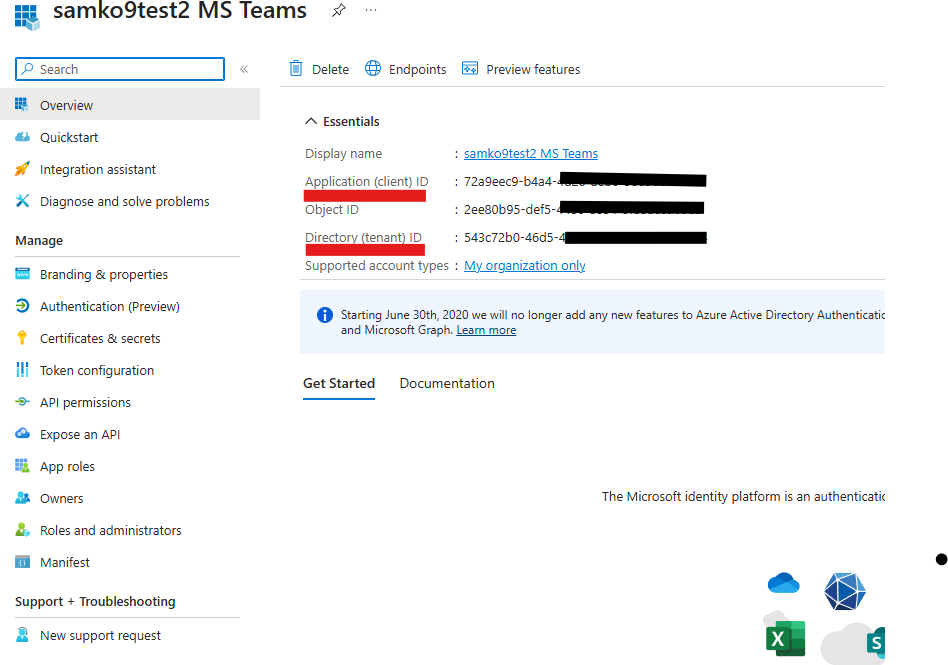
Task: Collapse the sidebar with the double chevron
Action: pyautogui.click(x=244, y=69)
